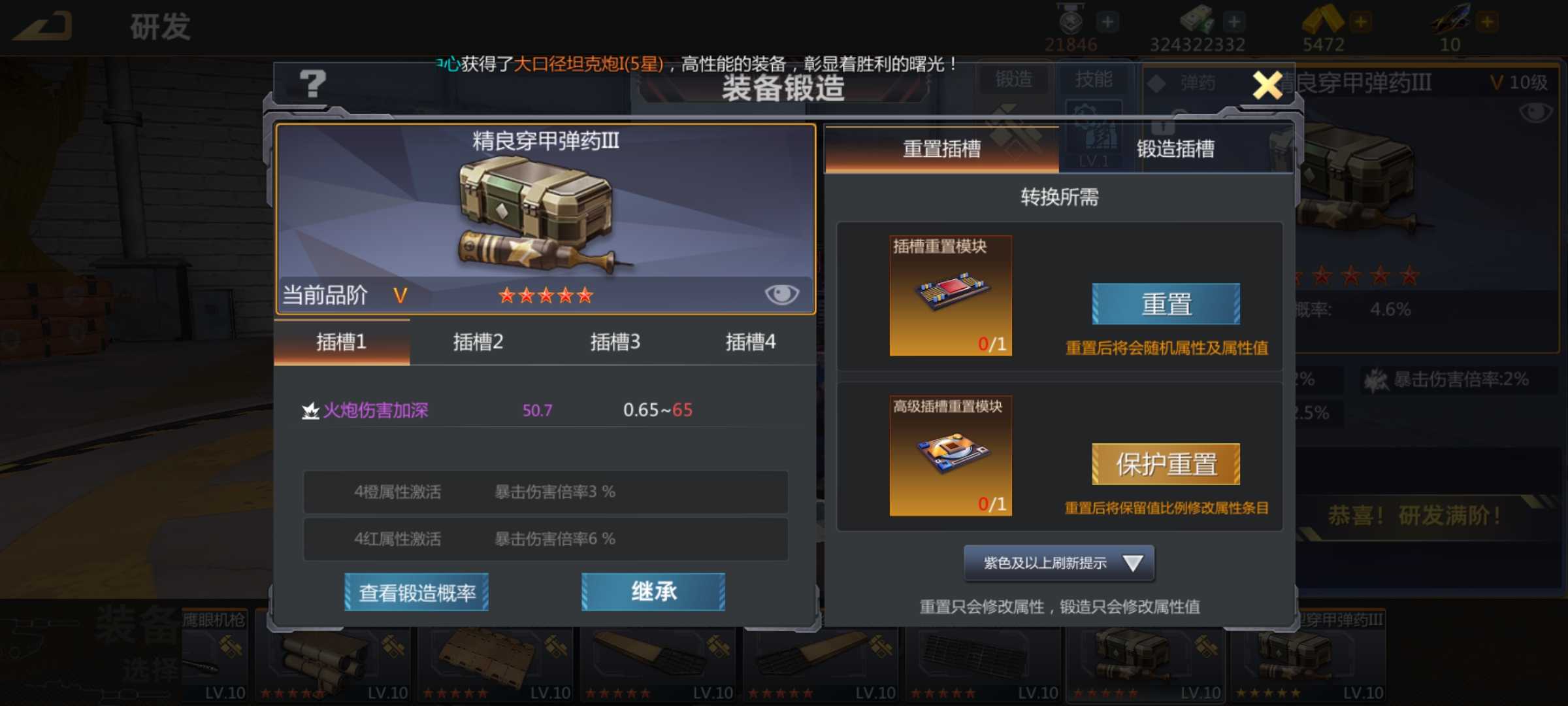Switch to the 插槽4 tab
The image size is (1568, 706).
pyautogui.click(x=750, y=342)
